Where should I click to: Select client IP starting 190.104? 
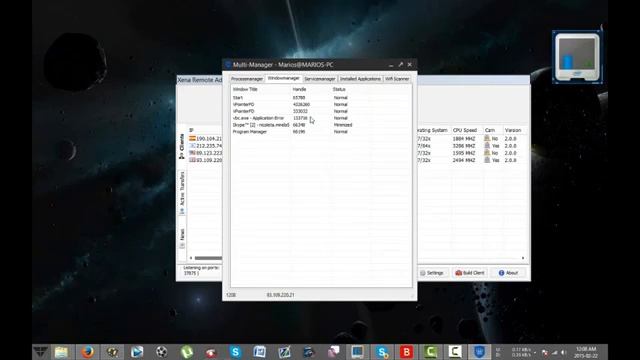pos(209,139)
